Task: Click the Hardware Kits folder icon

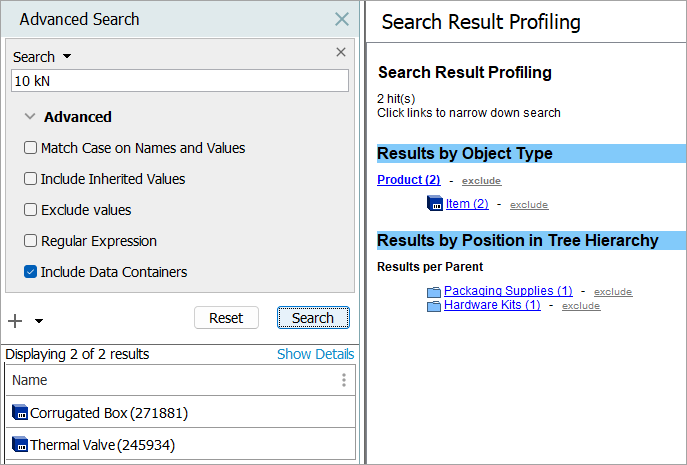Action: click(x=434, y=306)
